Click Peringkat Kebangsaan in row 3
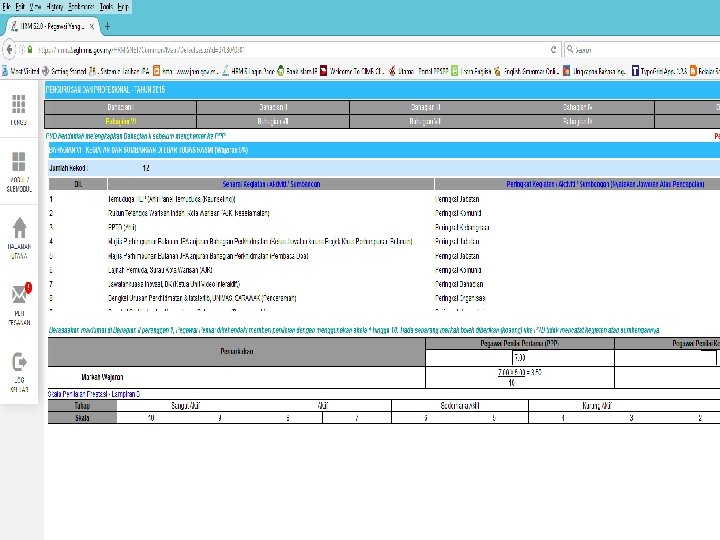 coord(462,227)
